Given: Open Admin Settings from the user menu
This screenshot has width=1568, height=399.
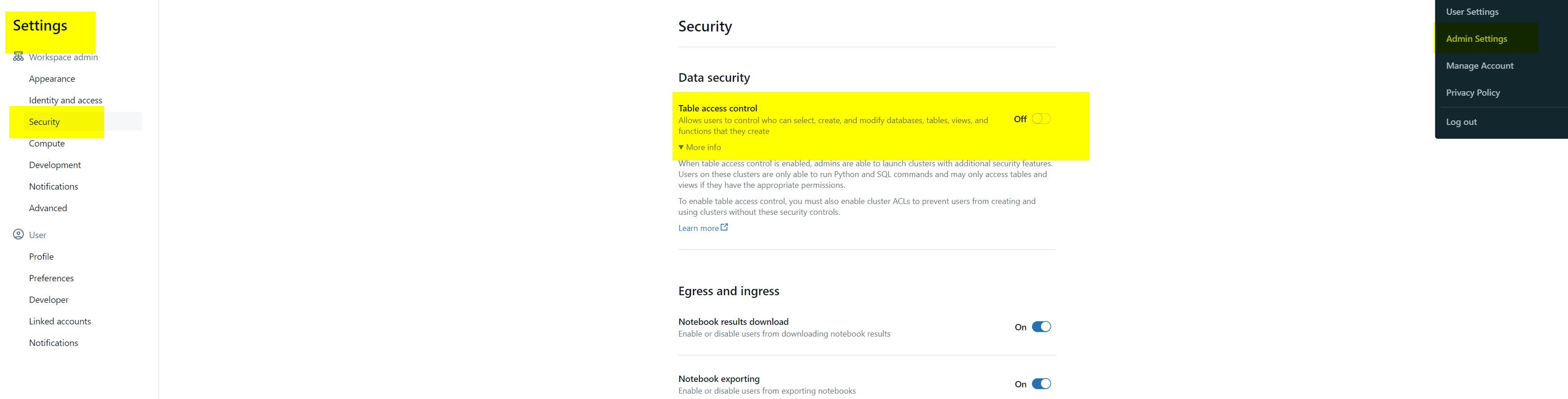Looking at the screenshot, I should pyautogui.click(x=1476, y=38).
